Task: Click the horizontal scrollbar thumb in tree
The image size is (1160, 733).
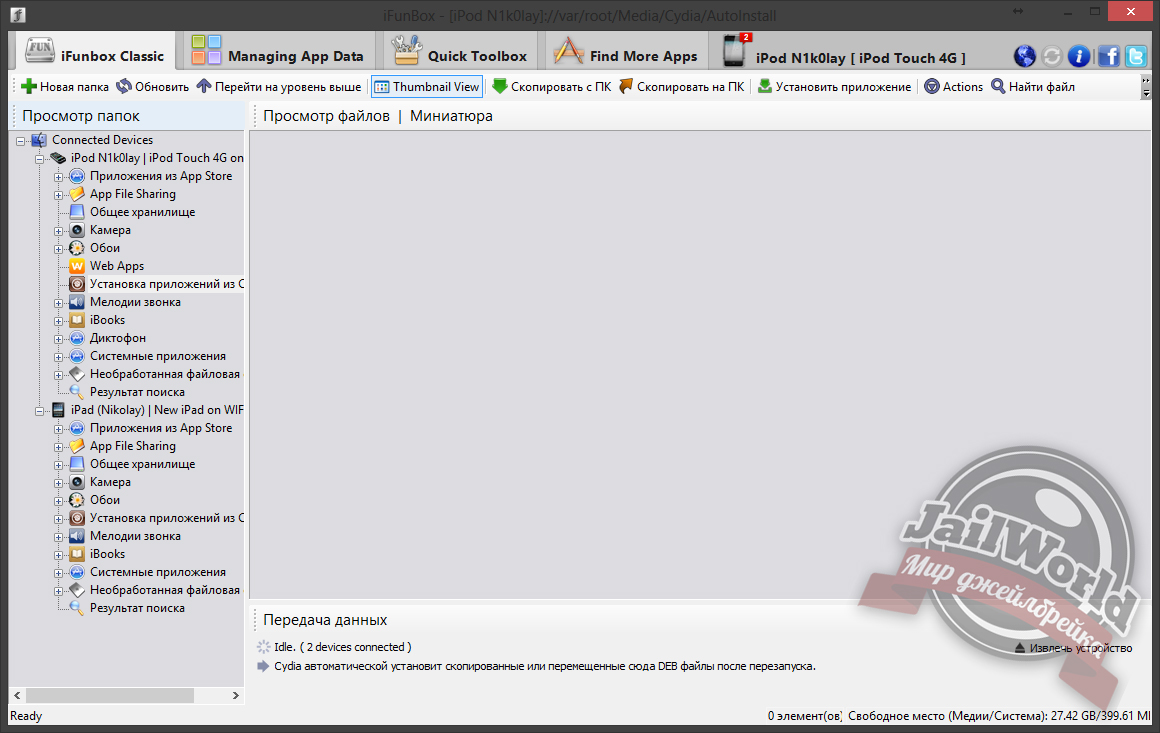Action: 109,695
